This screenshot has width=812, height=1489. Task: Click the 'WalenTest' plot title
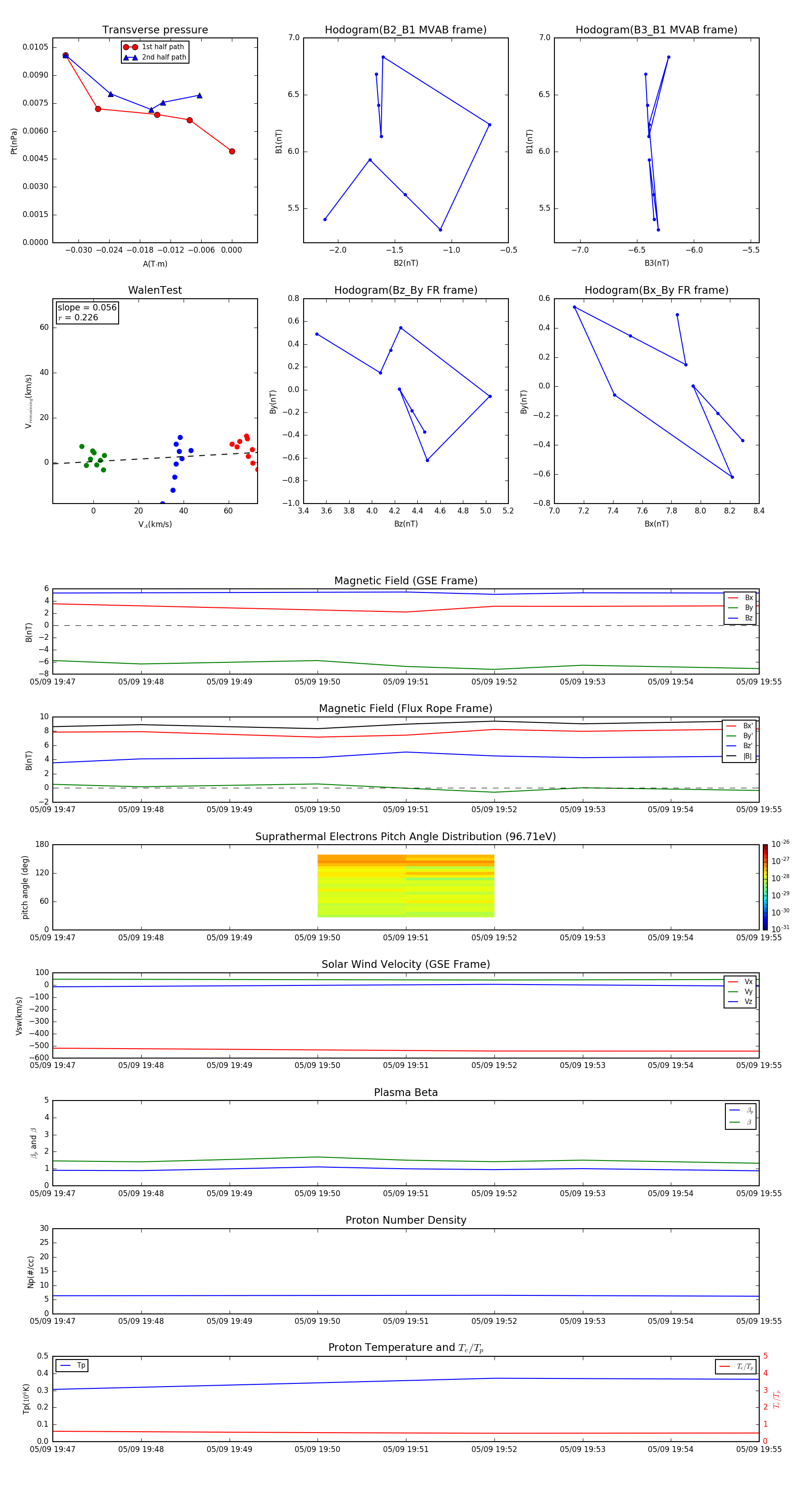click(x=155, y=290)
